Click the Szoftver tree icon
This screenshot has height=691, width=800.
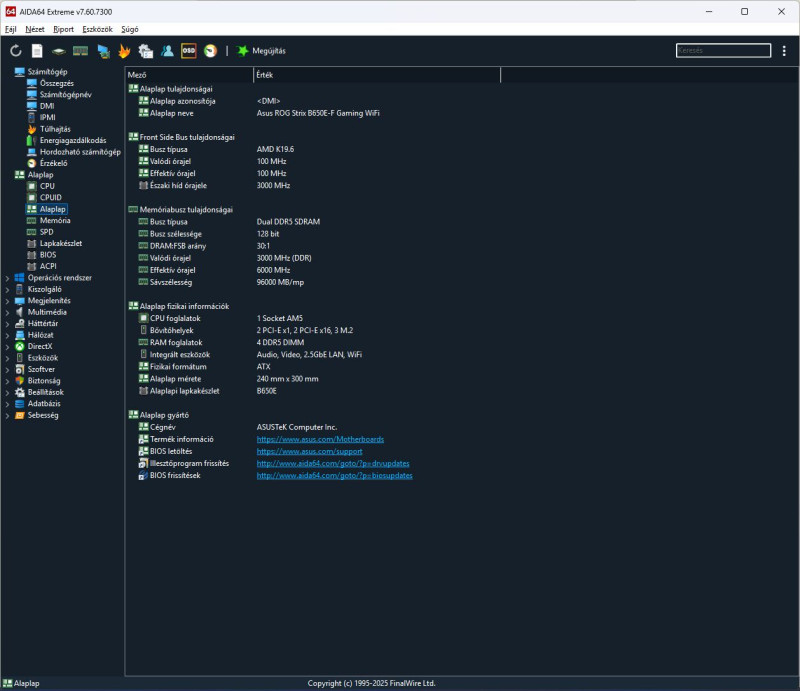[19, 369]
